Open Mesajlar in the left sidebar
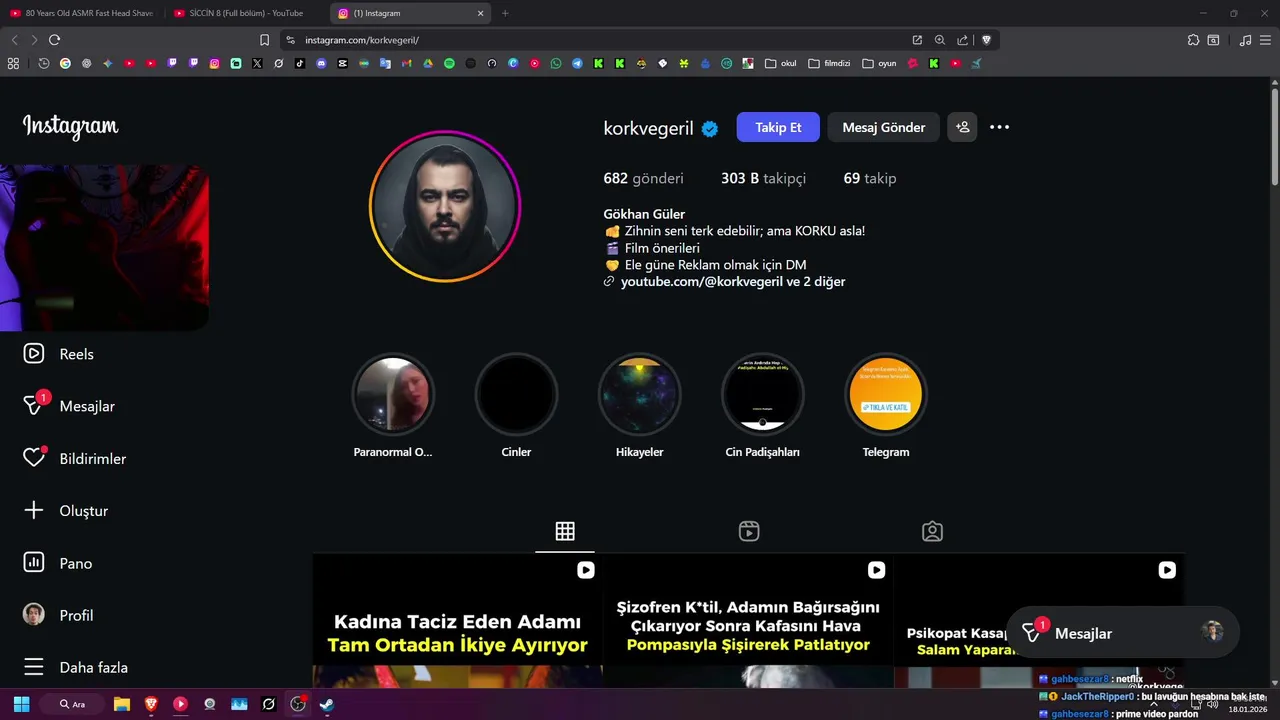This screenshot has width=1280, height=720. [69, 406]
